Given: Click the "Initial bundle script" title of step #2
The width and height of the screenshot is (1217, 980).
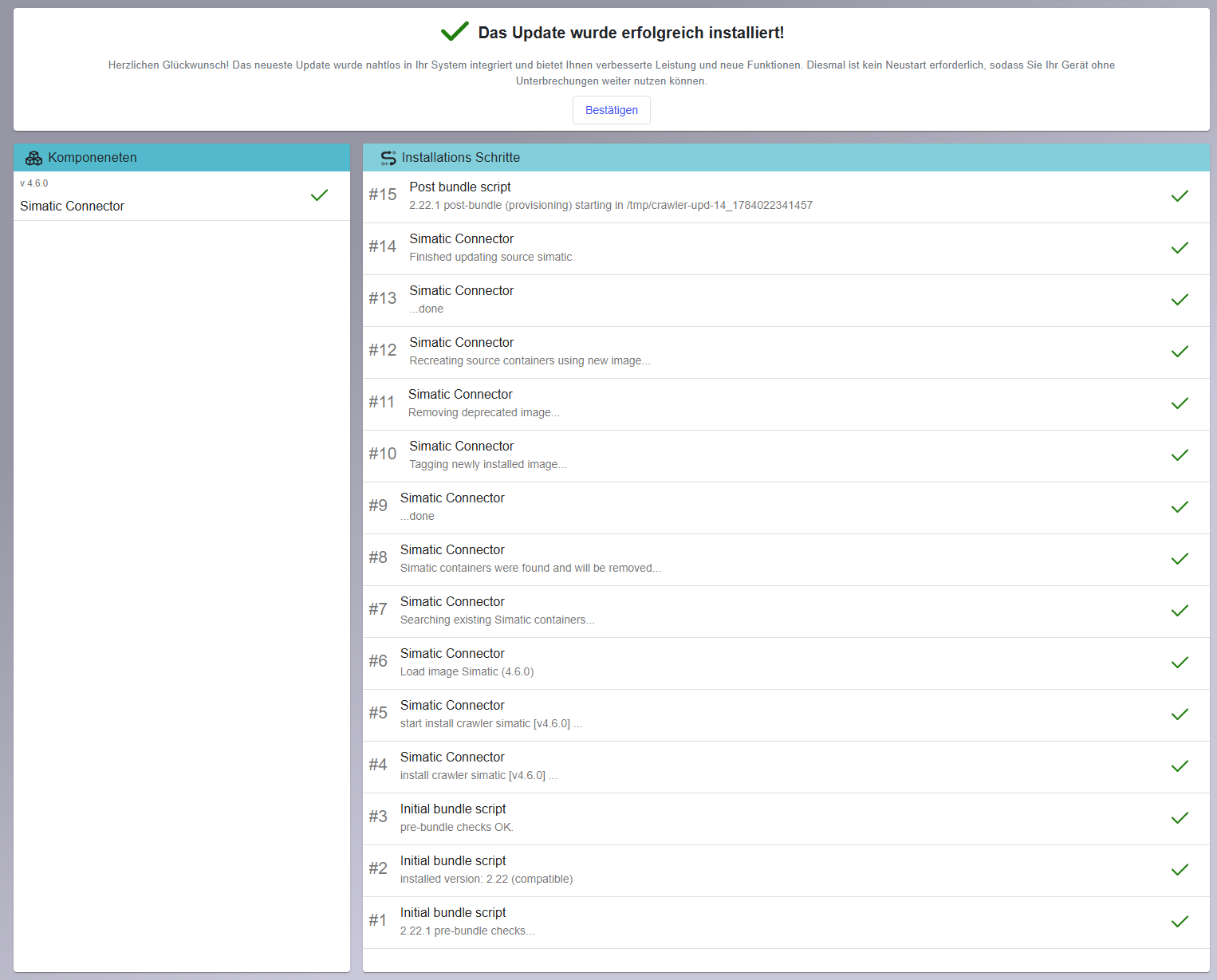Looking at the screenshot, I should click(x=453, y=860).
